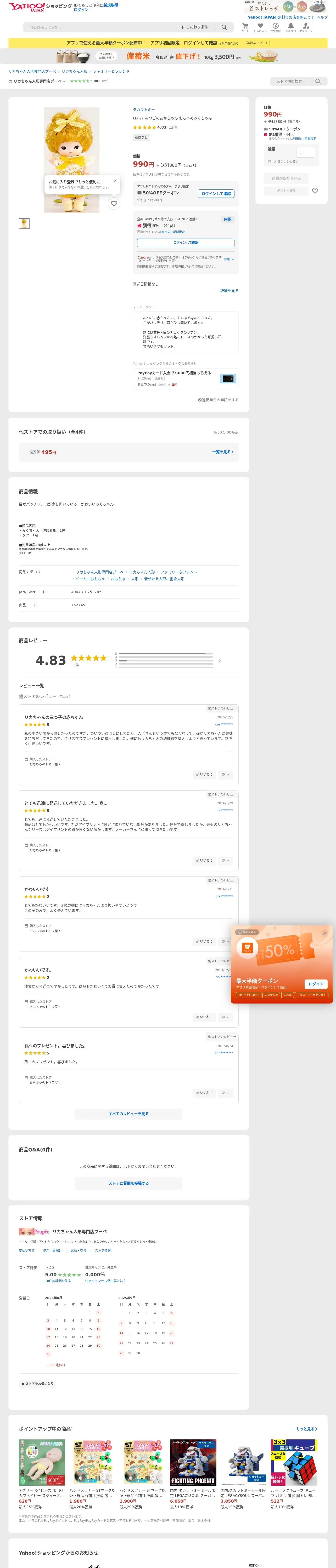Image resolution: width=336 pixels, height=1568 pixels.
Task: Open the 返品・交換 store tab
Action: [x=79, y=1250]
